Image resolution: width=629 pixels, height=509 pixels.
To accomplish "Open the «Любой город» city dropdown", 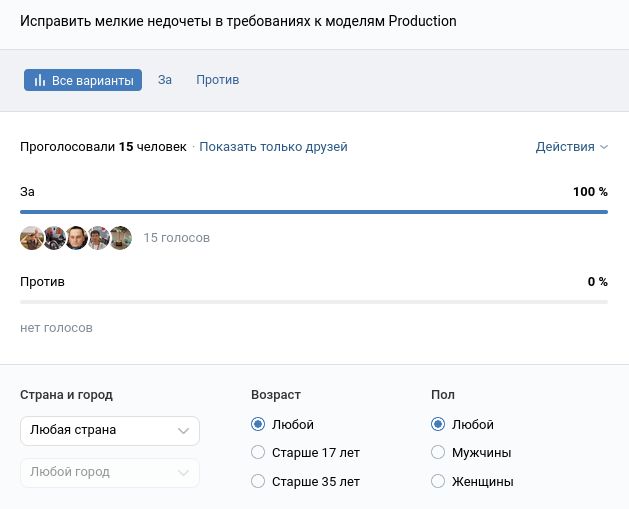I will click(x=110, y=472).
